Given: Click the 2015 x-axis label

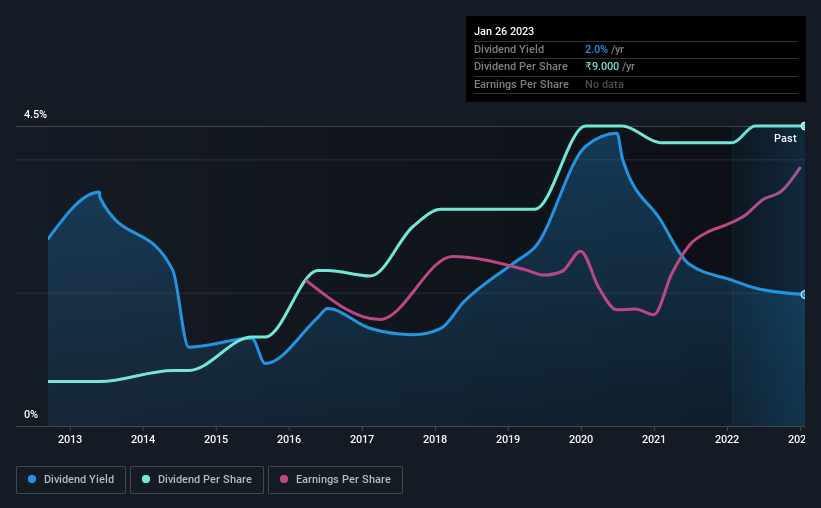Looking at the screenshot, I should (x=216, y=439).
